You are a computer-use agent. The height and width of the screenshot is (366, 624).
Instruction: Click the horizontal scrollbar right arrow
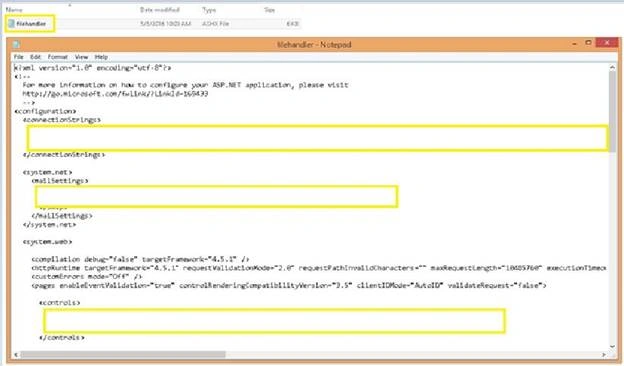click(x=604, y=354)
